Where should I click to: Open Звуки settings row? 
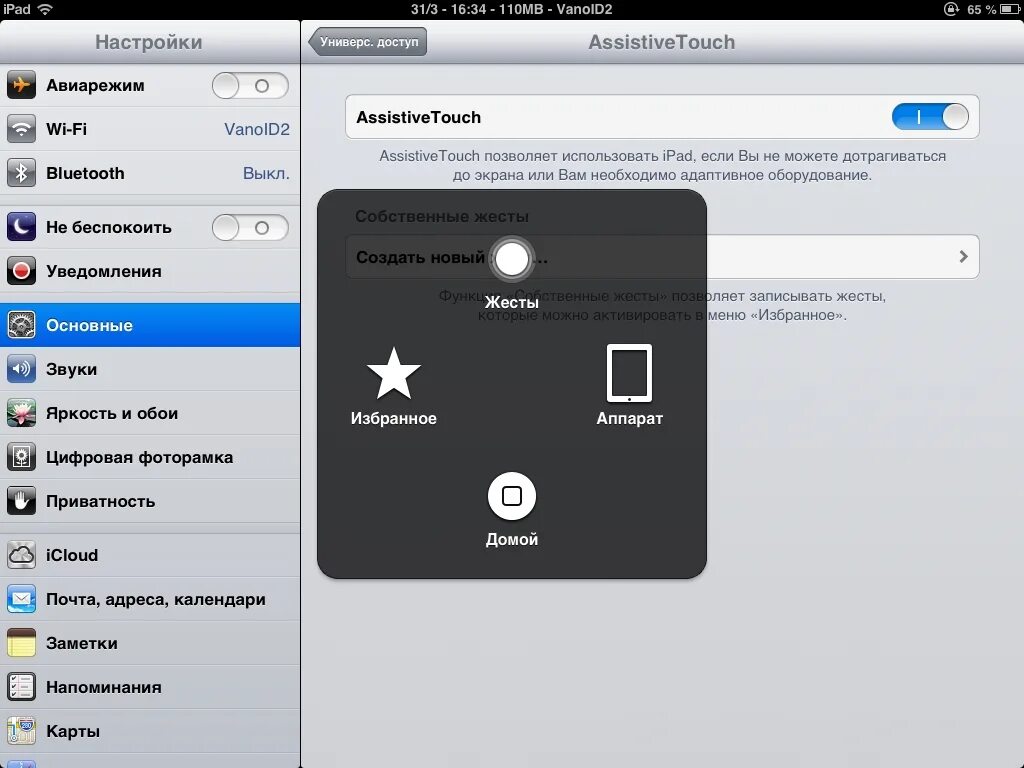point(150,369)
